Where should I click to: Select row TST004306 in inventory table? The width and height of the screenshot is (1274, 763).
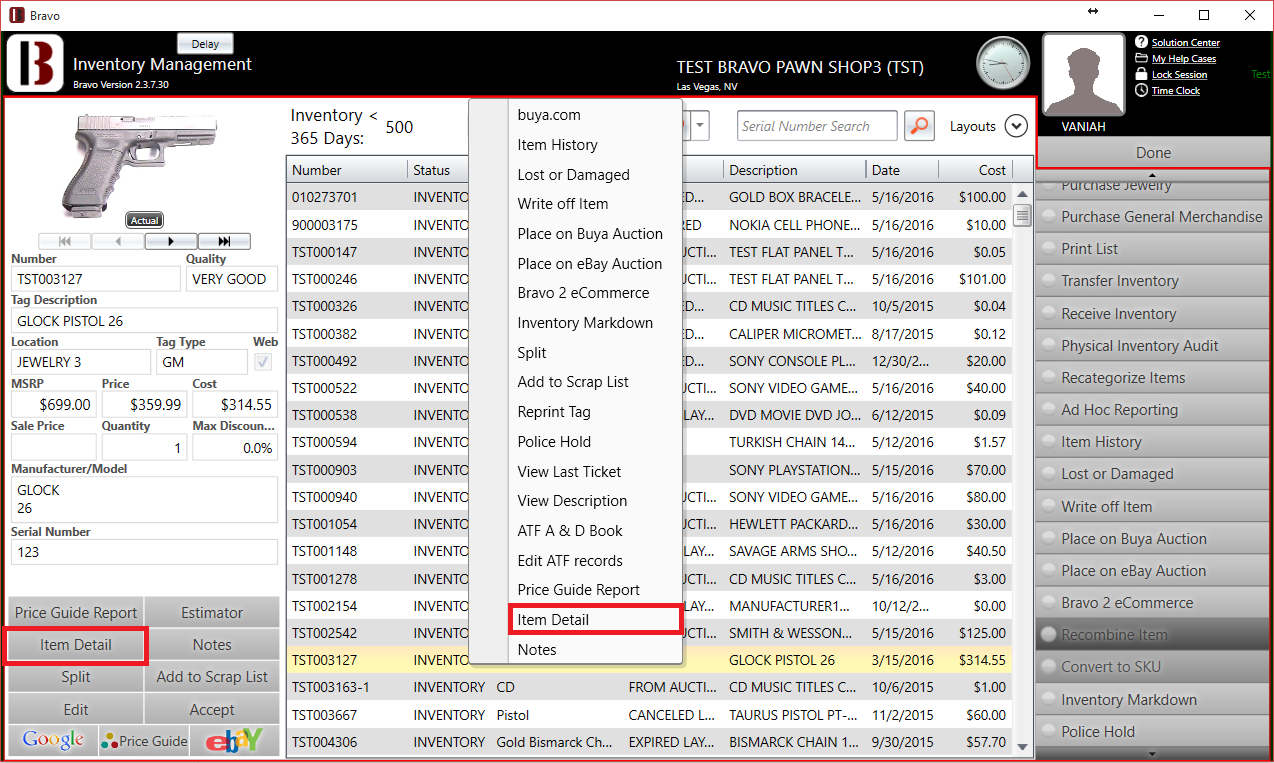(649, 742)
